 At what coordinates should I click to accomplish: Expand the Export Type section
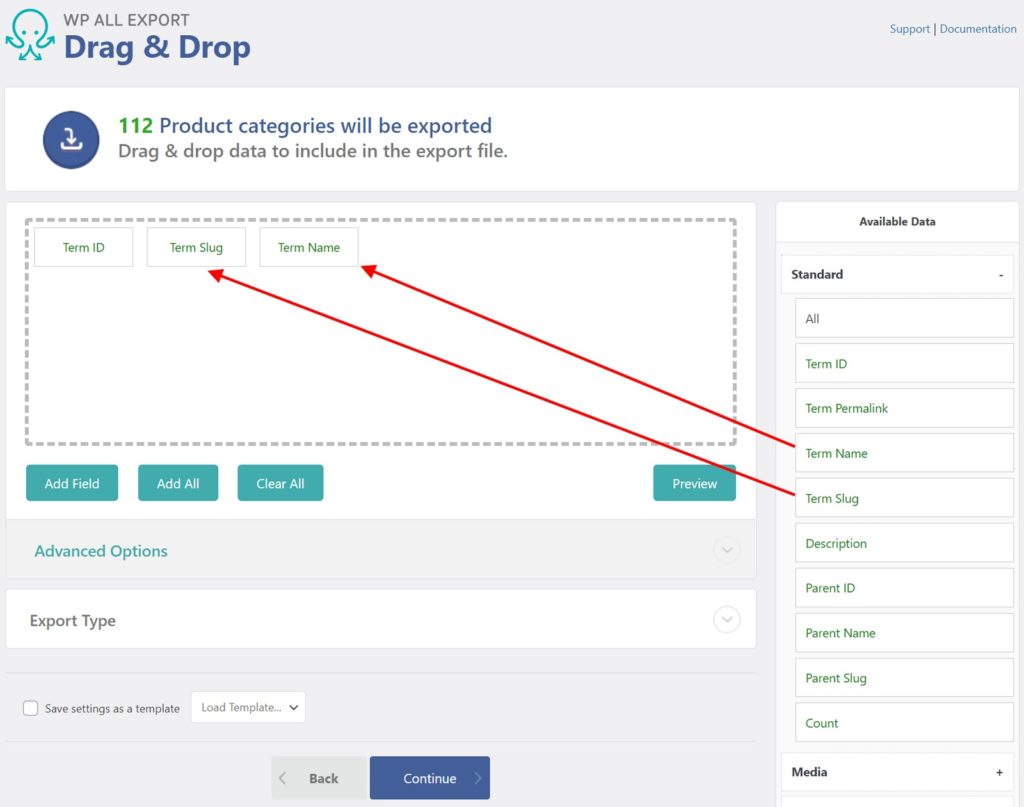click(727, 619)
